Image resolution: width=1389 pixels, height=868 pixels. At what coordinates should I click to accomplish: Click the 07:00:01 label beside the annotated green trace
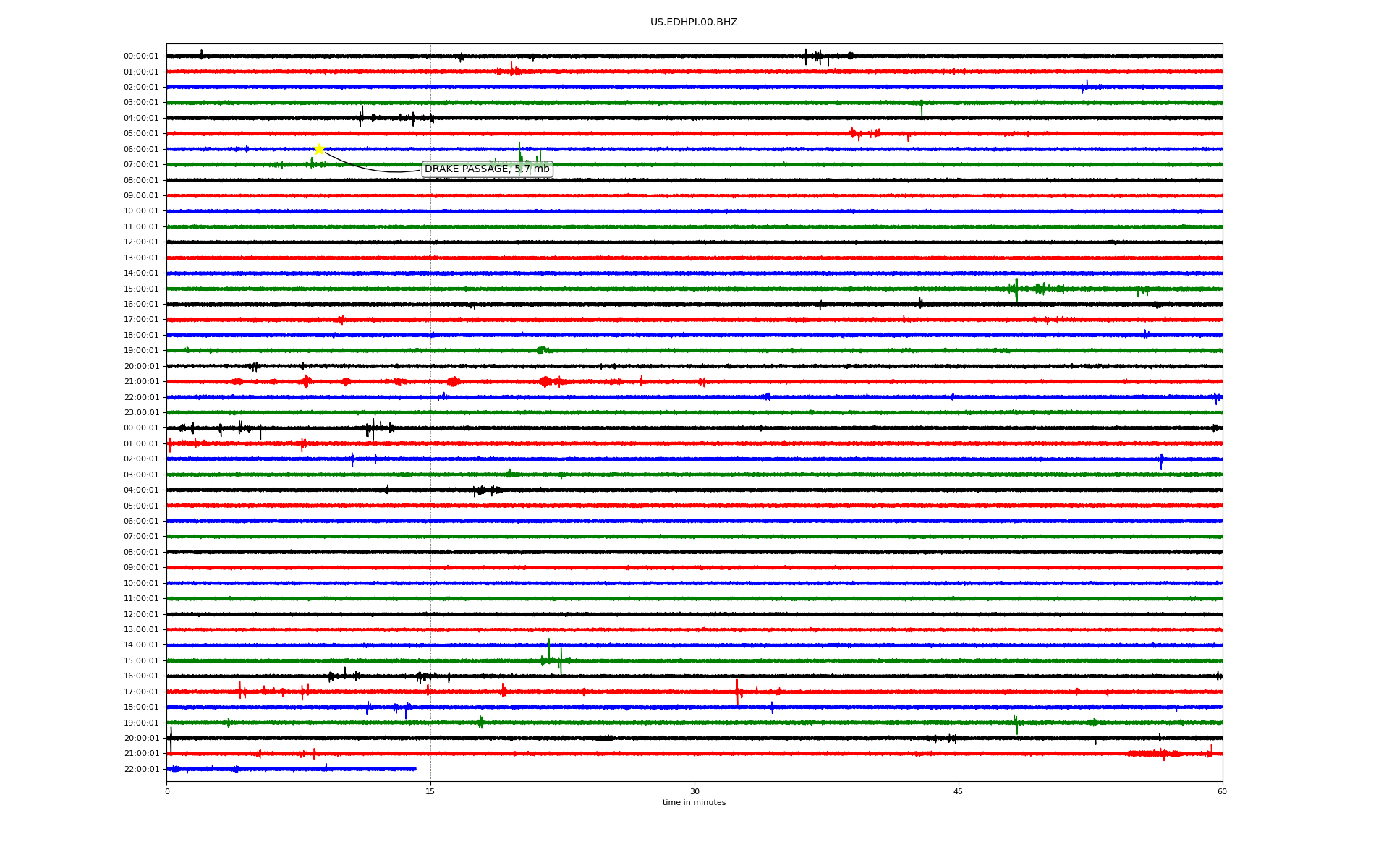[x=141, y=165]
